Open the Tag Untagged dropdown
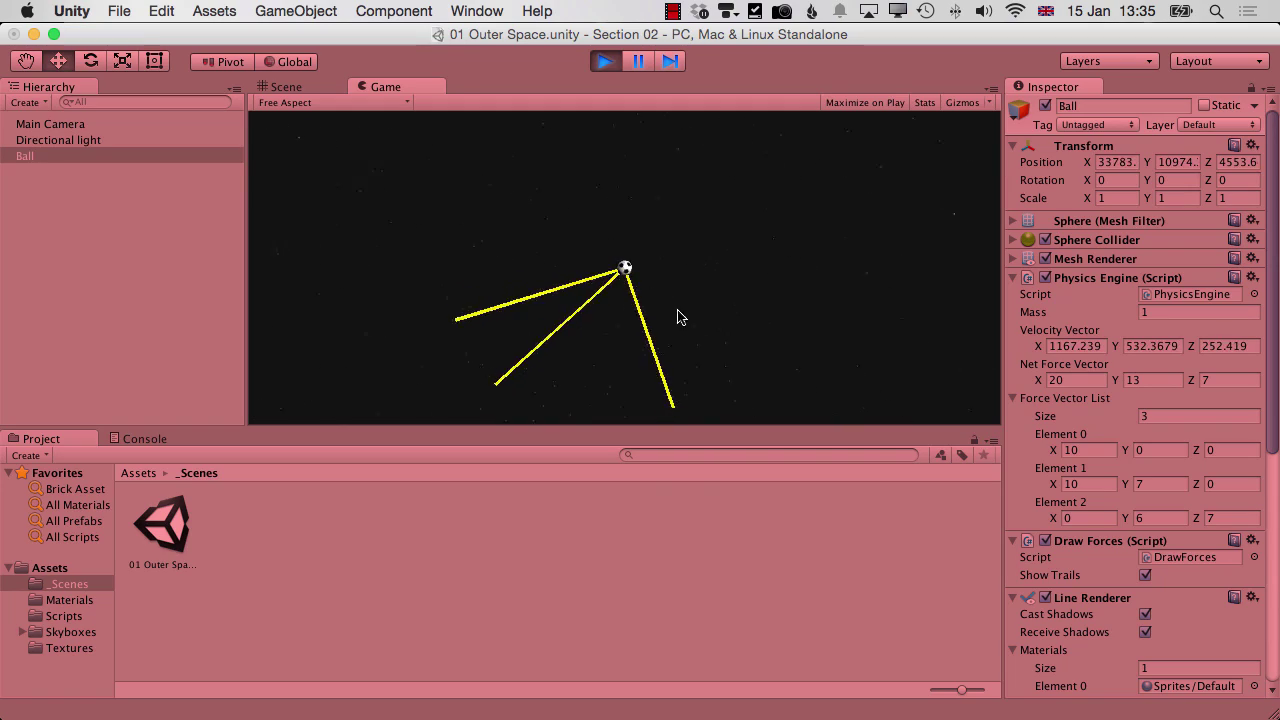Image resolution: width=1280 pixels, height=720 pixels. click(x=1097, y=125)
